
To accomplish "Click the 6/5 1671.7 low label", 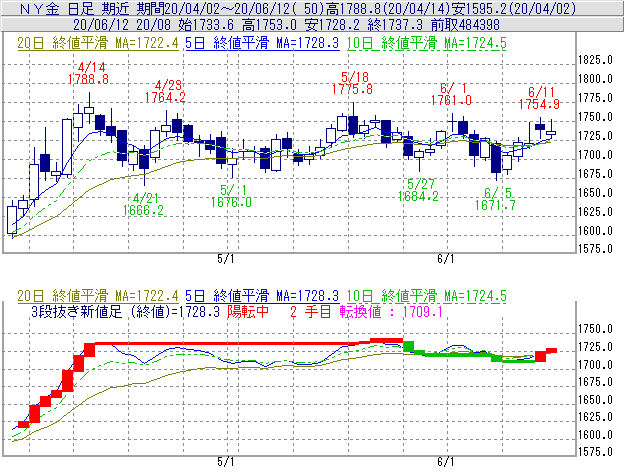I will coord(495,199).
